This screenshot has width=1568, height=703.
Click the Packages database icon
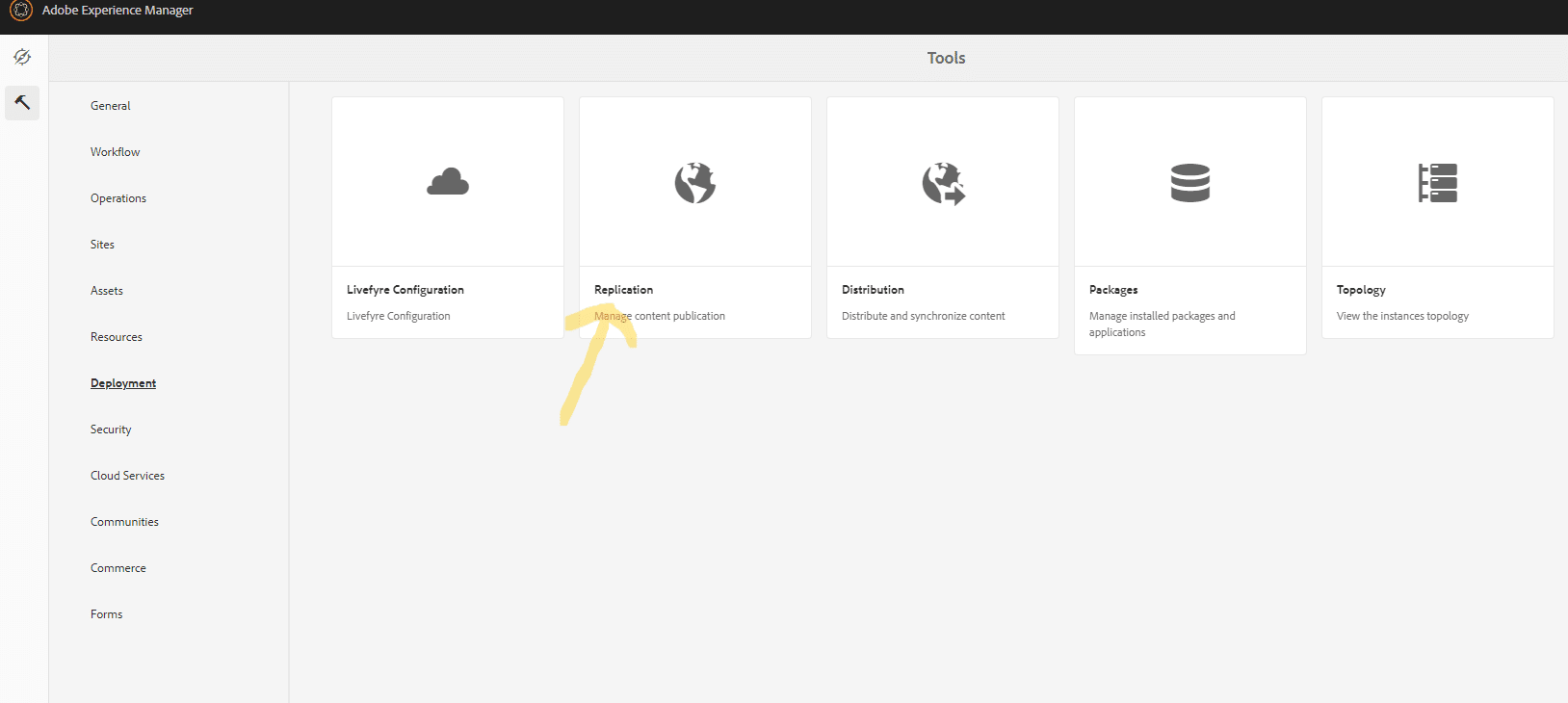tap(1189, 183)
